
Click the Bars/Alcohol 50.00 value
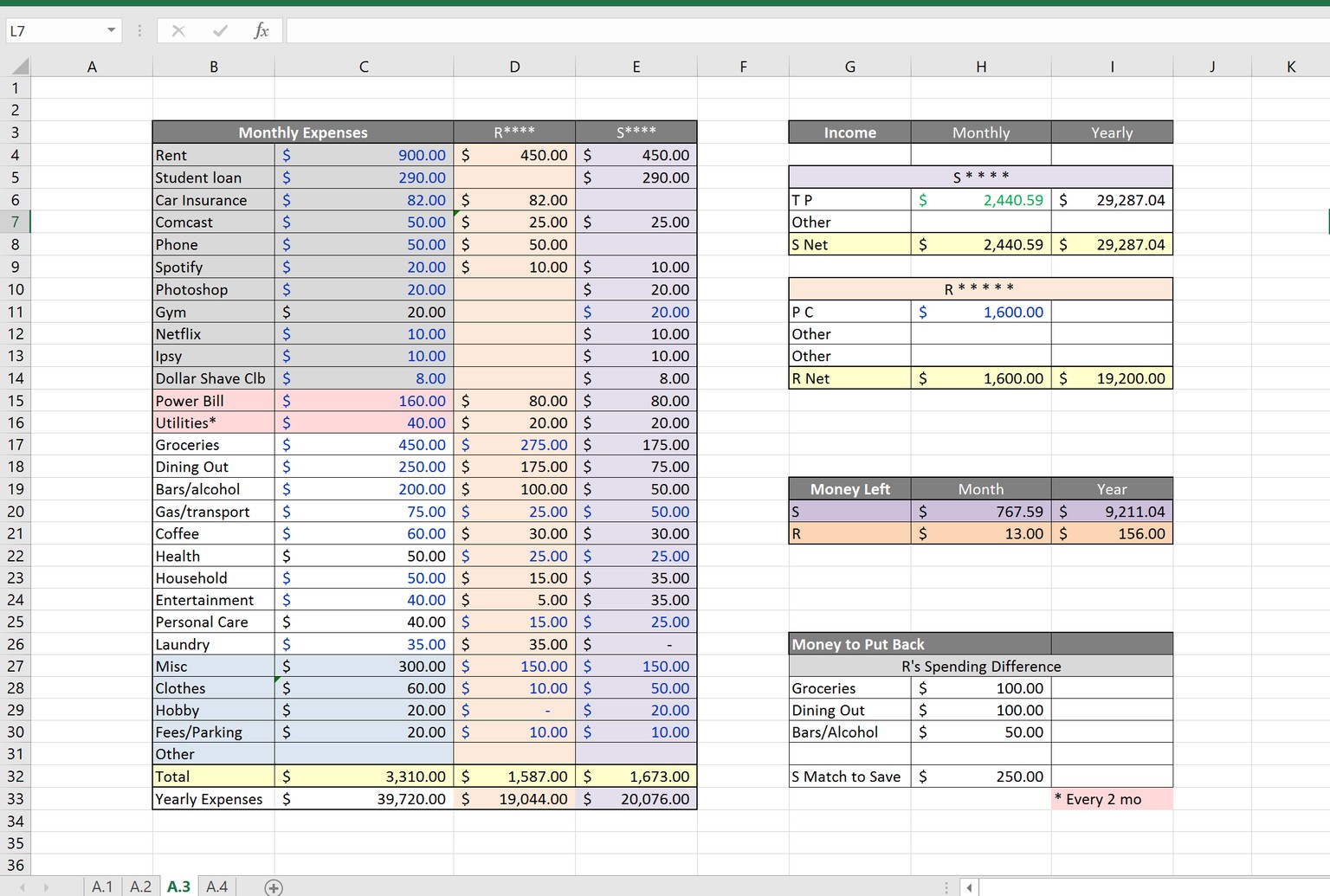pos(981,732)
